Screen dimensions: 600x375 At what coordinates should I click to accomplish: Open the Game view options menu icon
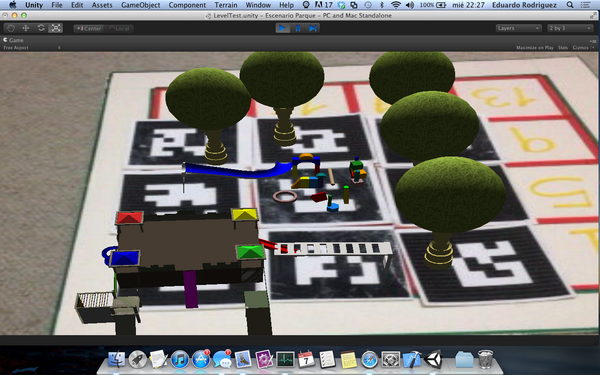pyautogui.click(x=593, y=41)
